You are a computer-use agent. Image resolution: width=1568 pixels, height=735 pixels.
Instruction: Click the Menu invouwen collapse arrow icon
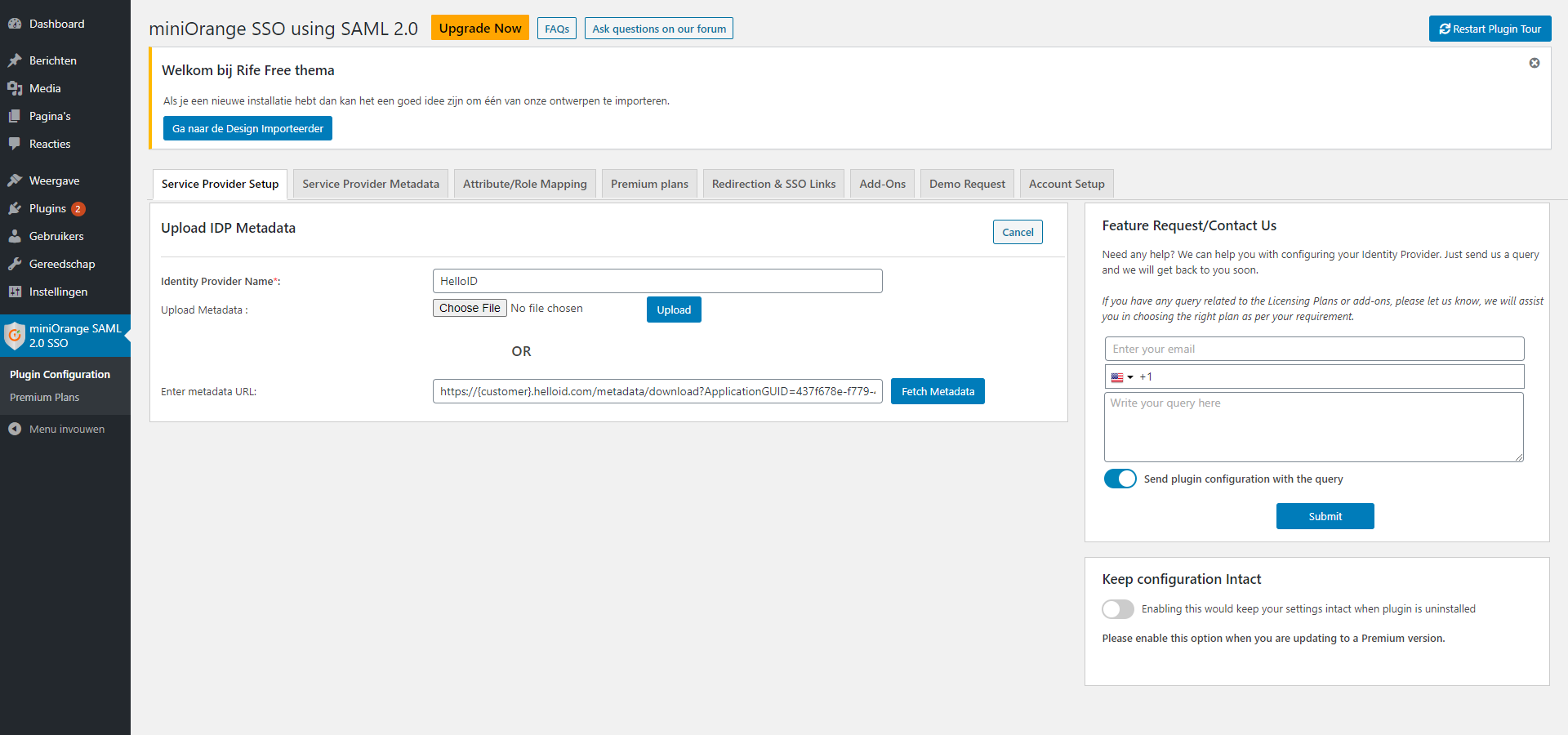pos(15,429)
